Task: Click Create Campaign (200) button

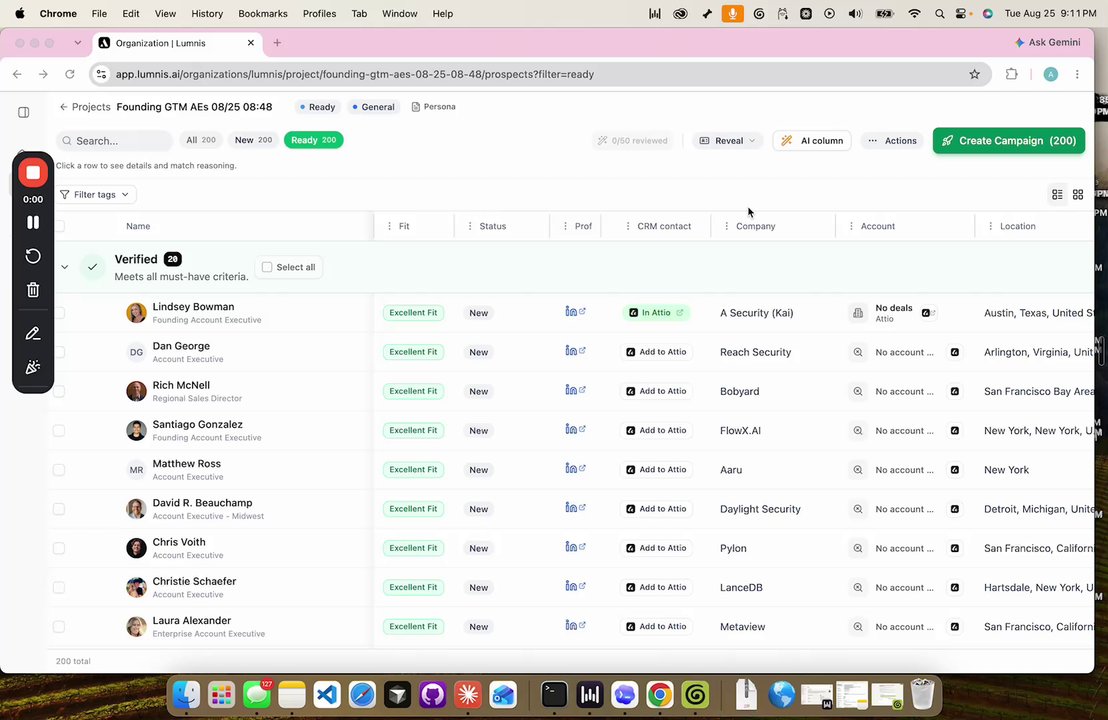Action: 1008,141
